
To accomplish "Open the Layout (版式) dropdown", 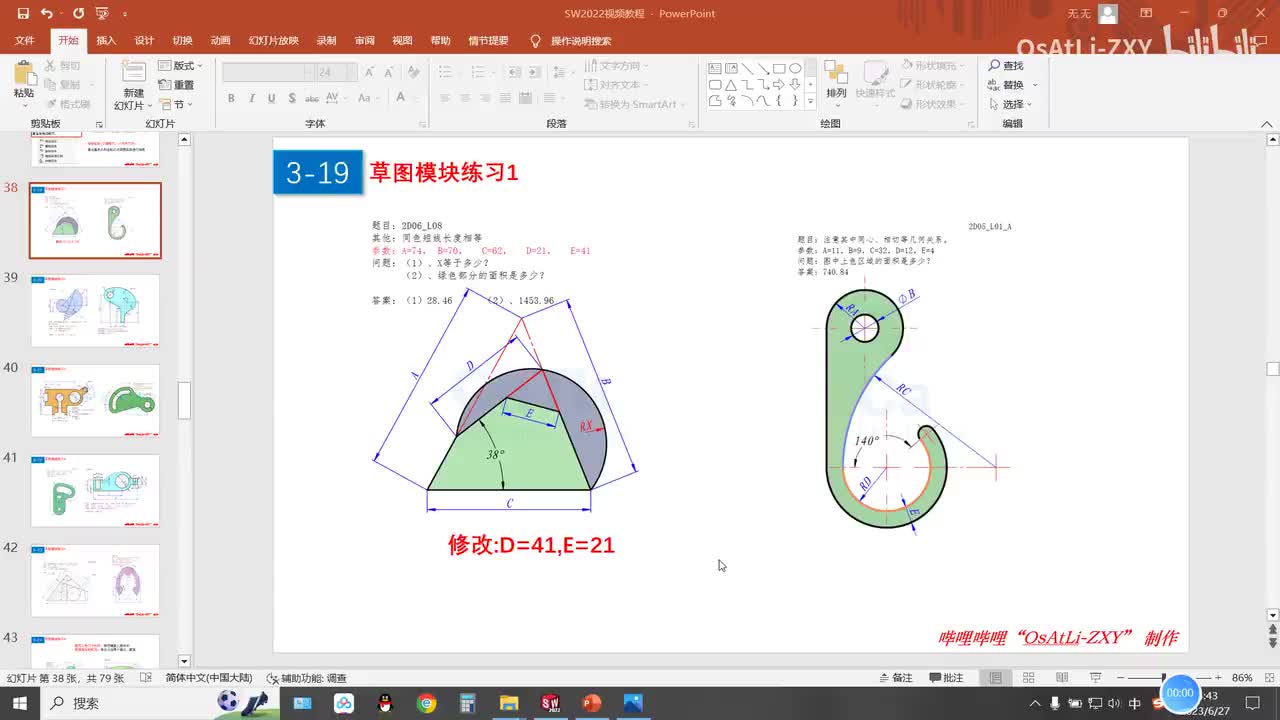I will coord(178,66).
